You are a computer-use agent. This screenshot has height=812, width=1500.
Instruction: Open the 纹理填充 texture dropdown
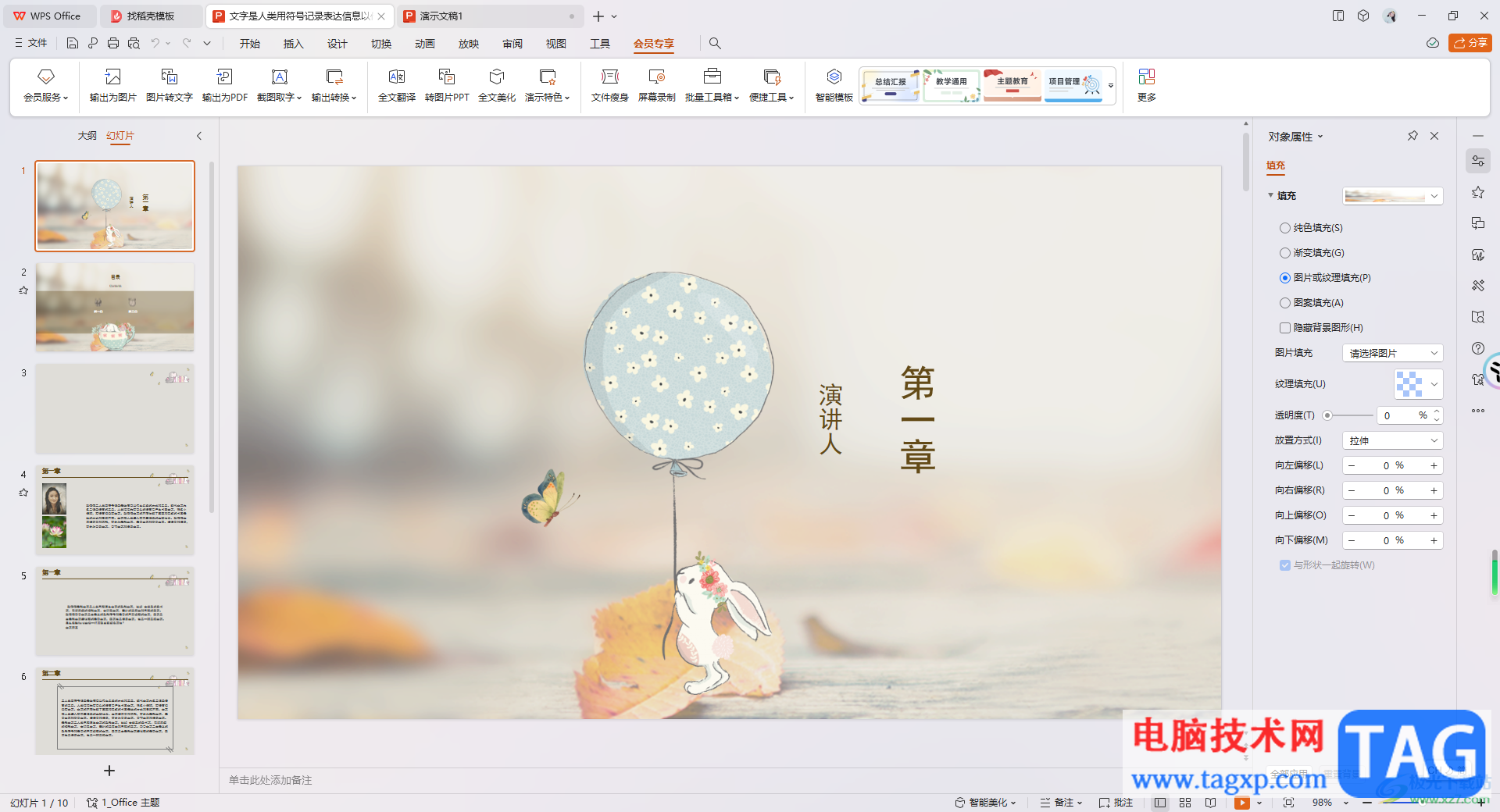1418,384
